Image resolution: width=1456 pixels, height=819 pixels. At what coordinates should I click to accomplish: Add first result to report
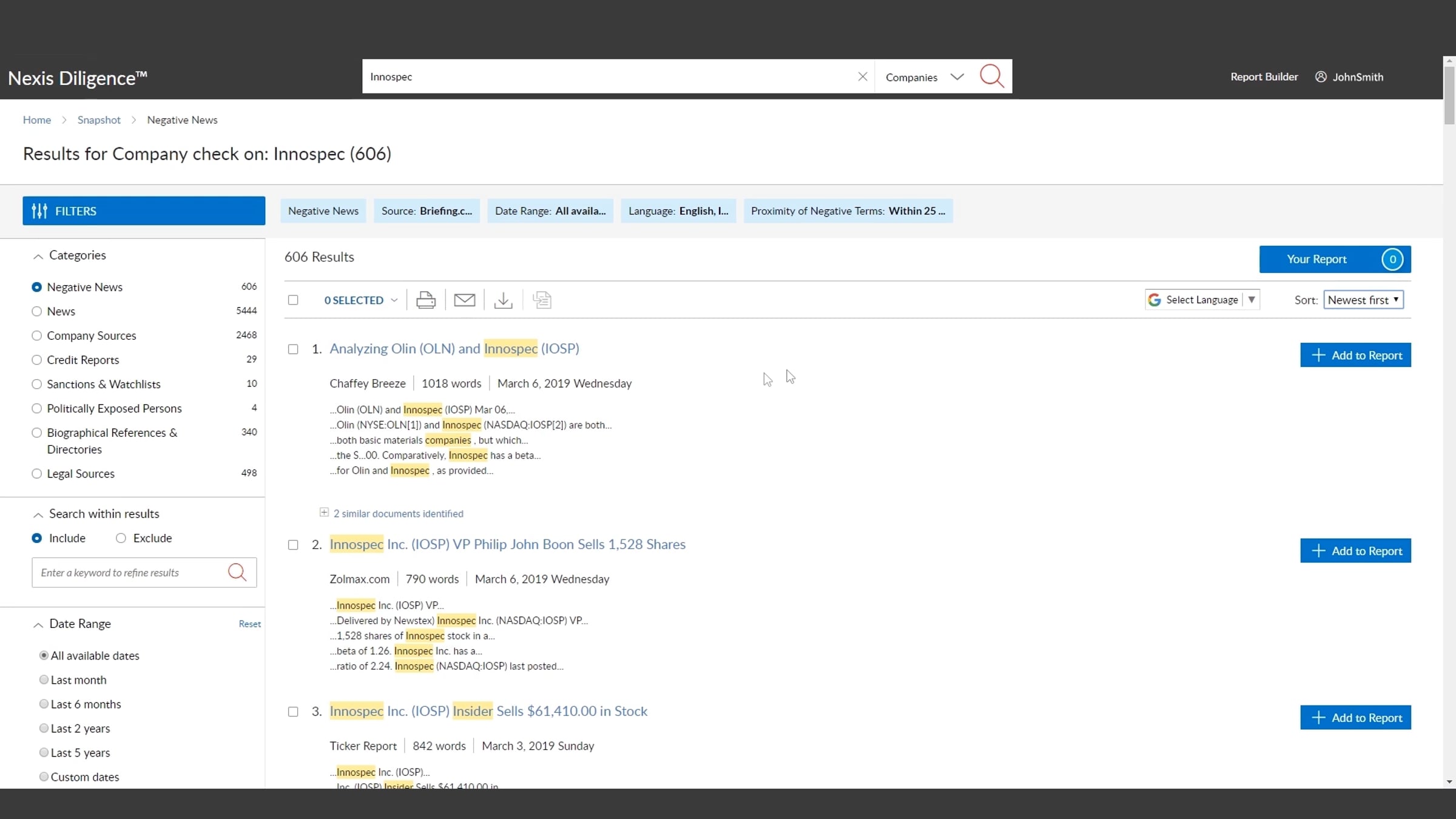pyautogui.click(x=1355, y=356)
